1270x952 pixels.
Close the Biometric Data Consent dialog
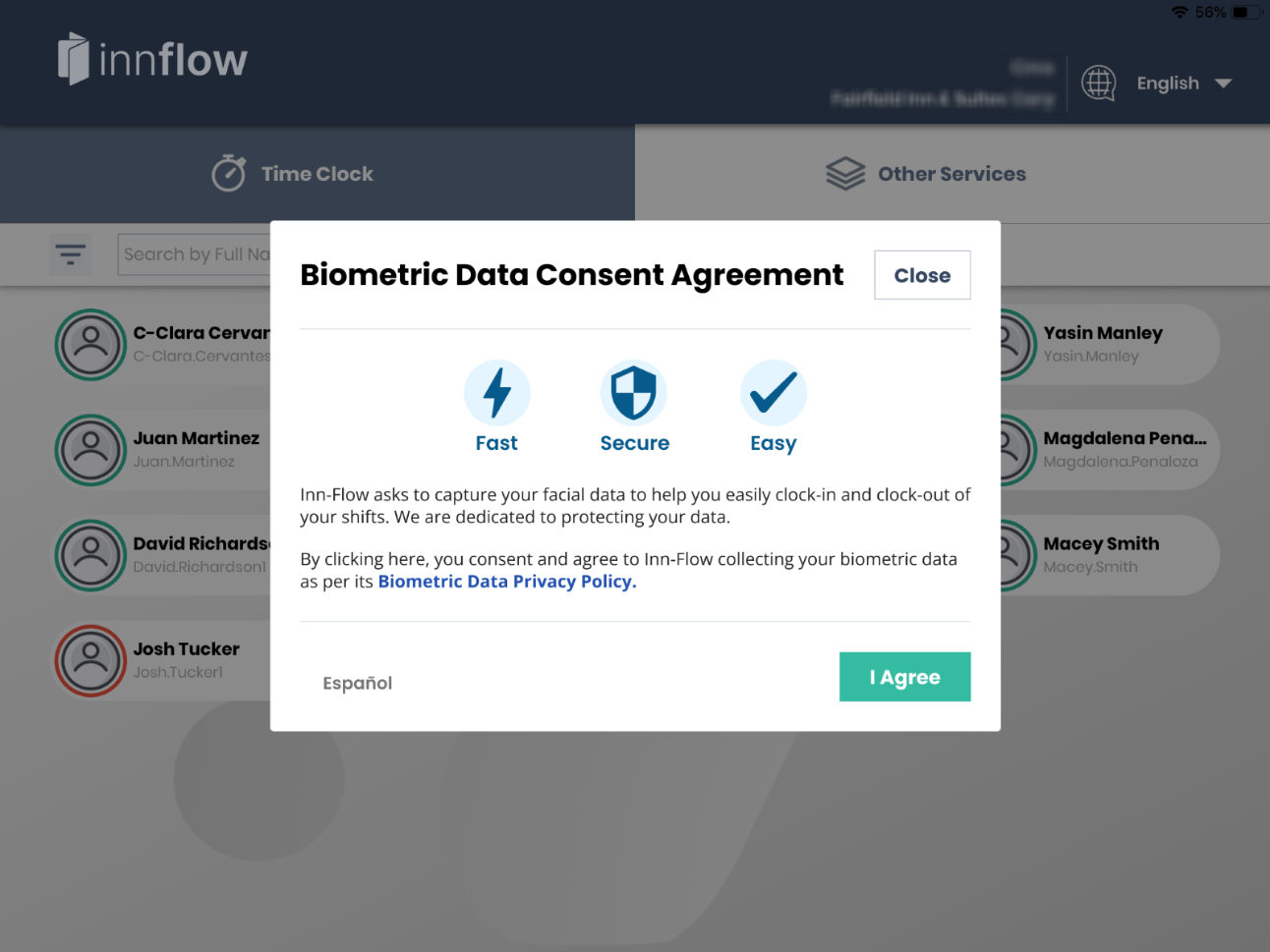922,275
